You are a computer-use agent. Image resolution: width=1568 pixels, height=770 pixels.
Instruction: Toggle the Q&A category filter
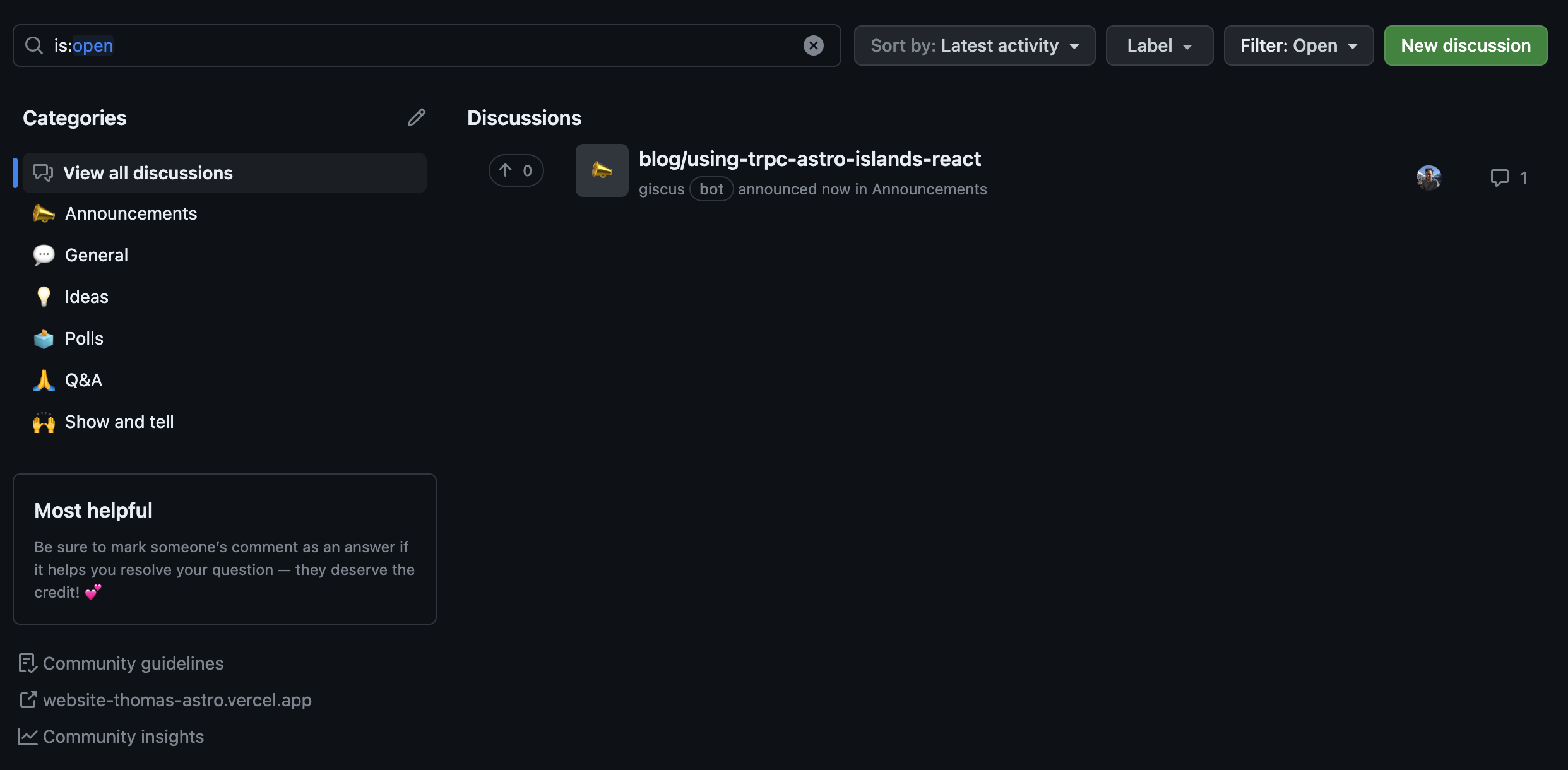(x=83, y=380)
